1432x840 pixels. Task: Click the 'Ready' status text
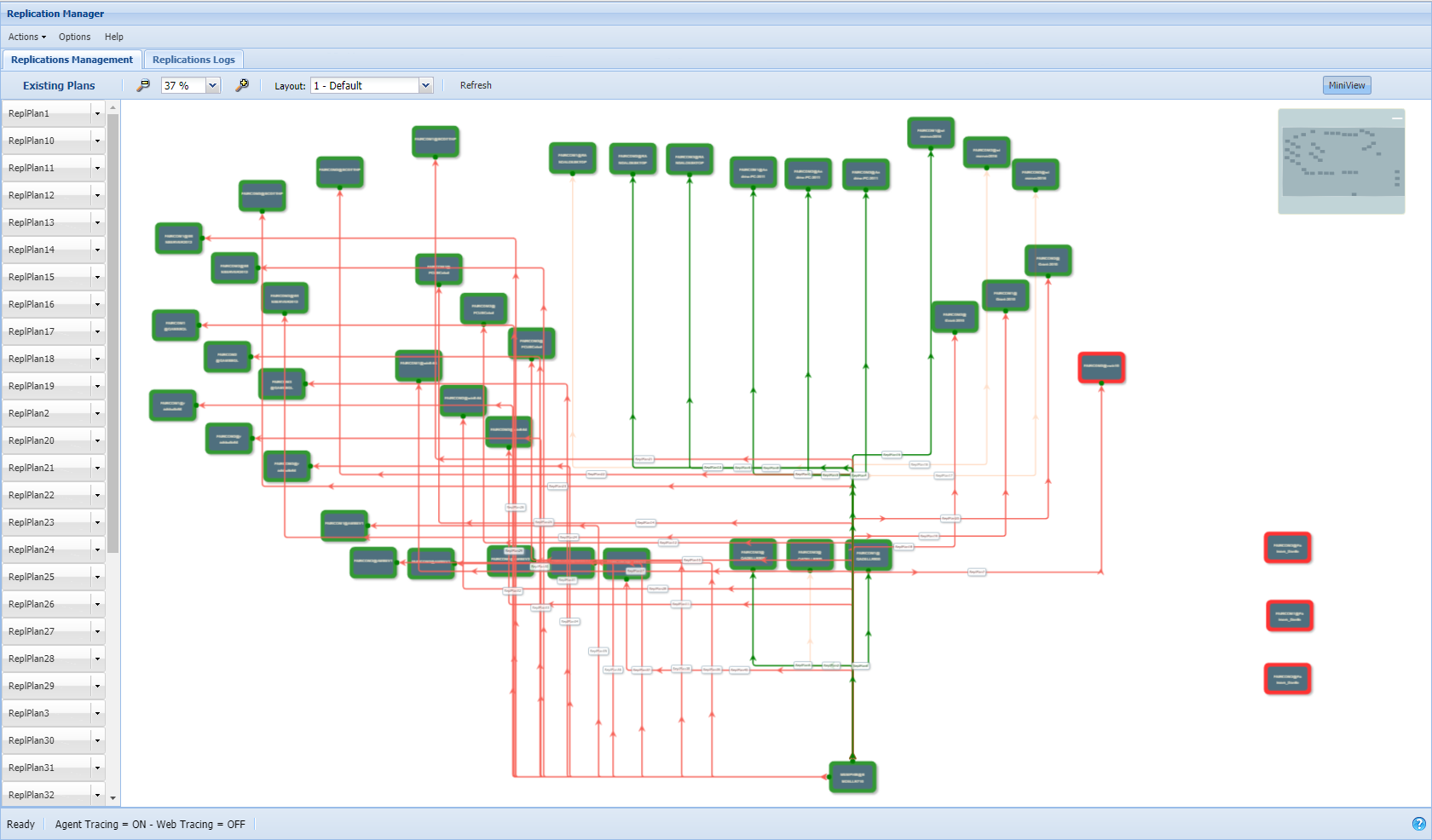[x=20, y=824]
